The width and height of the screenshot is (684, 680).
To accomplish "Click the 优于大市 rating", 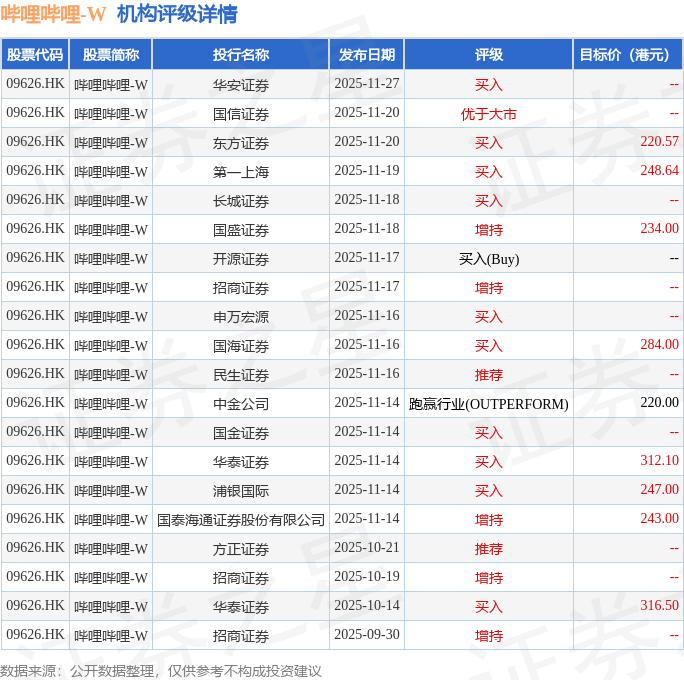I will point(489,114).
